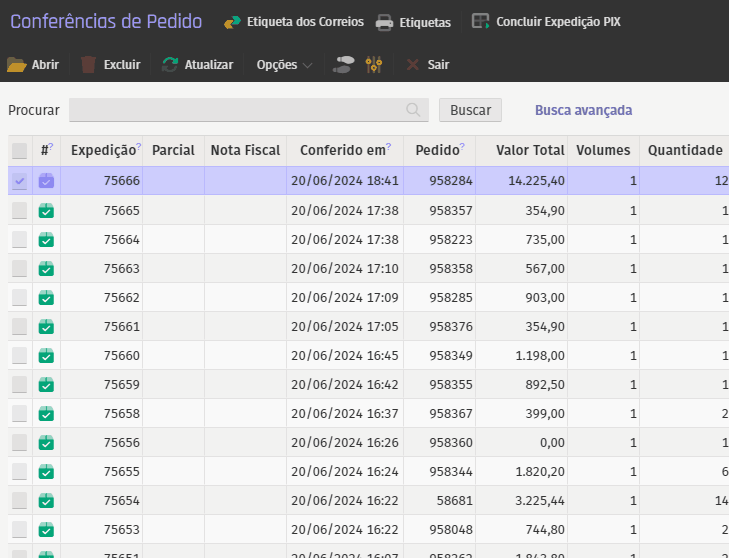Check the checkbox for expedition 75662

click(20, 298)
